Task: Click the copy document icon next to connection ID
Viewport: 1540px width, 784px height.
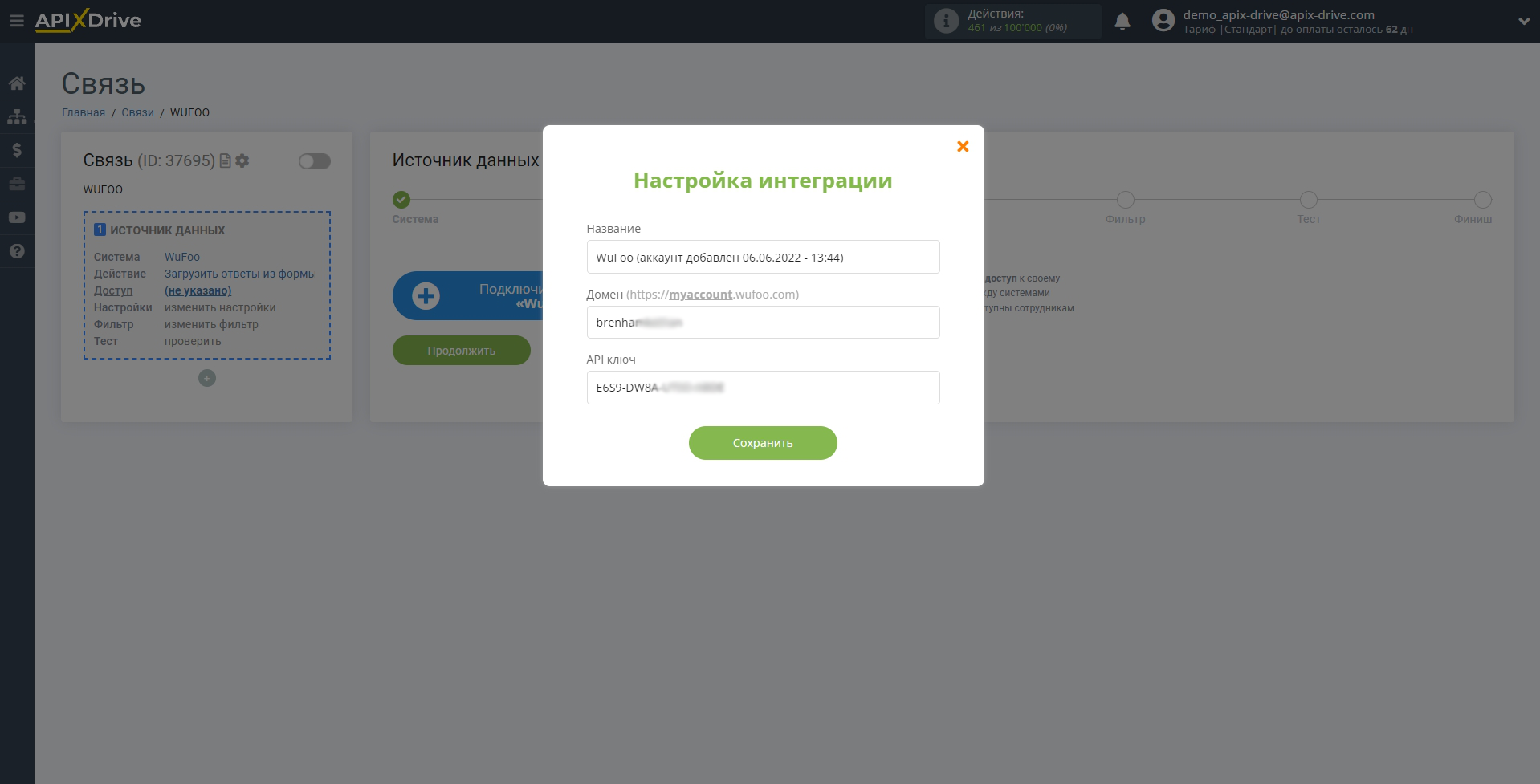Action: [226, 160]
